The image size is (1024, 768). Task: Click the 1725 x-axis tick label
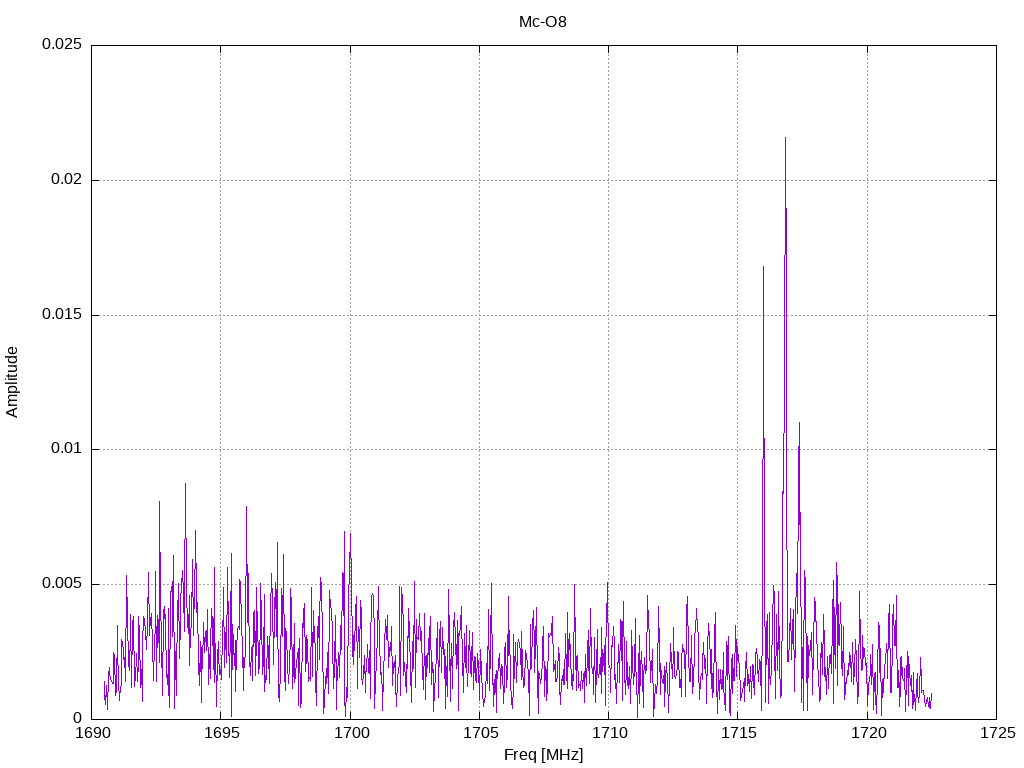(x=996, y=734)
